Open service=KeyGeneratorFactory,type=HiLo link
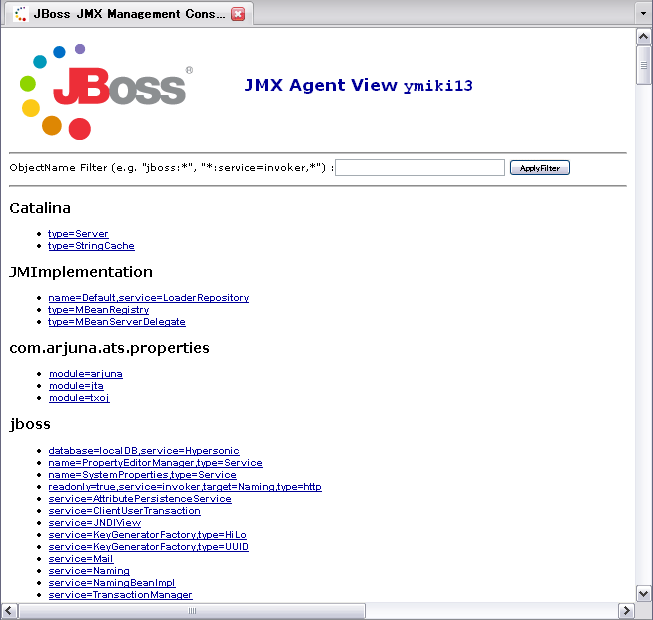653x620 pixels. coord(147,535)
